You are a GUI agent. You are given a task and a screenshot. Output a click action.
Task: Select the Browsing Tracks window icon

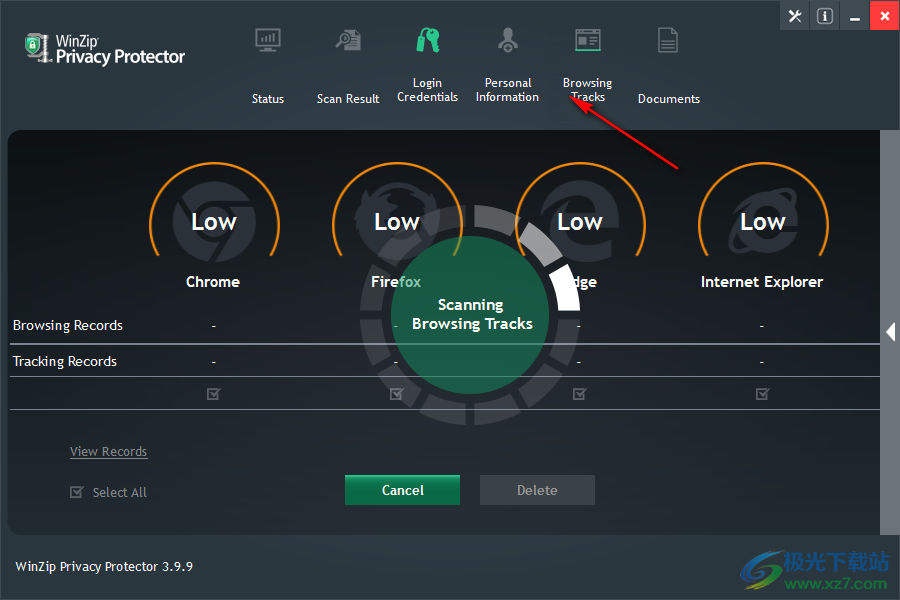click(588, 40)
